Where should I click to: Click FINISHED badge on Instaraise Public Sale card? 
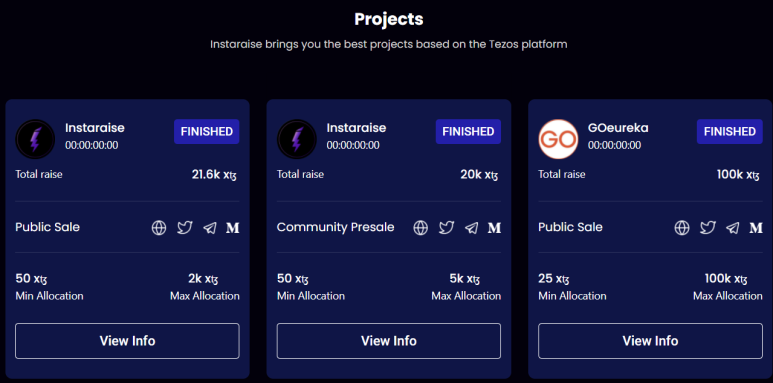[x=207, y=132]
